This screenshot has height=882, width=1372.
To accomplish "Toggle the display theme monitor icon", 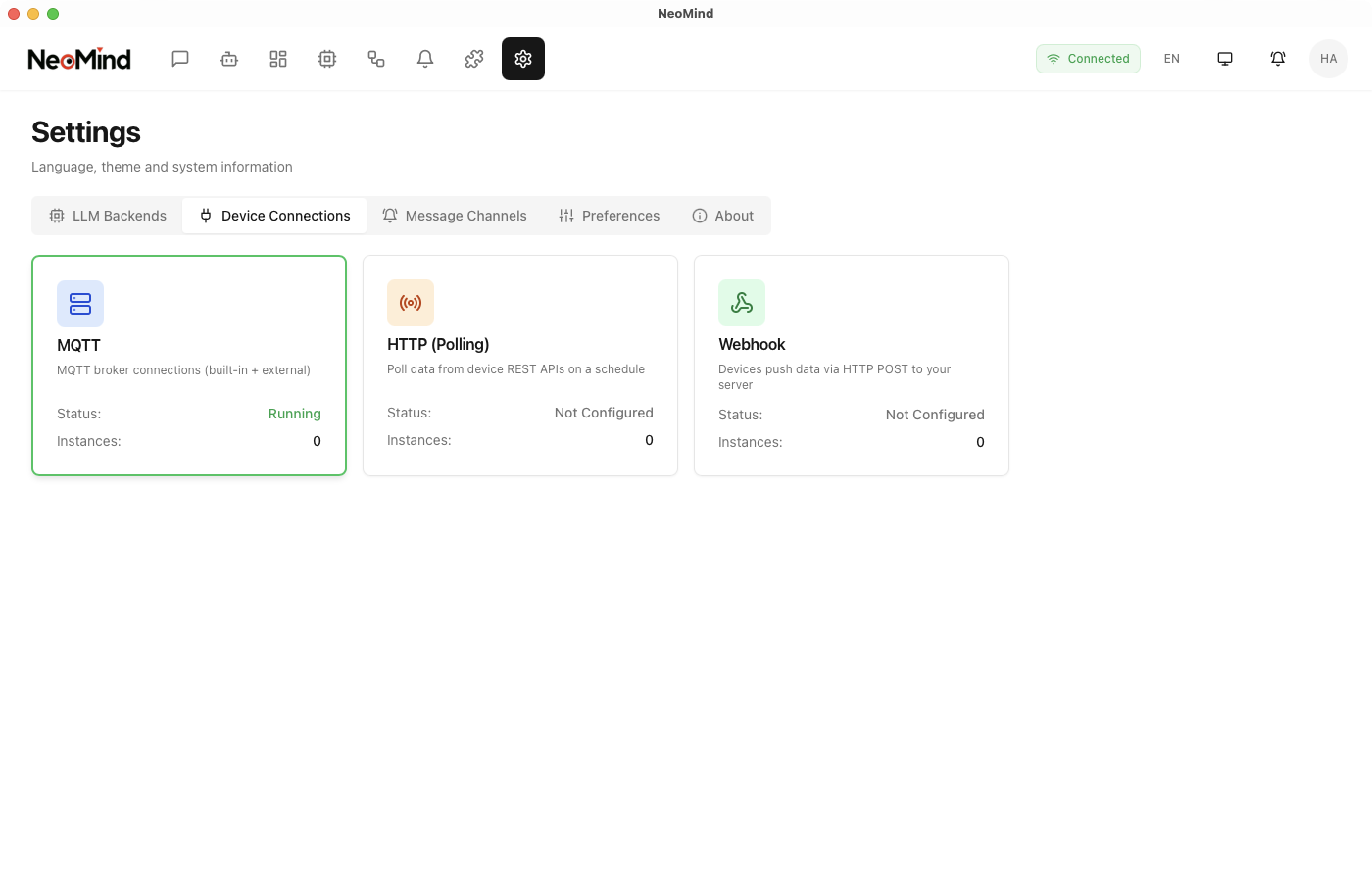I will [x=1225, y=59].
